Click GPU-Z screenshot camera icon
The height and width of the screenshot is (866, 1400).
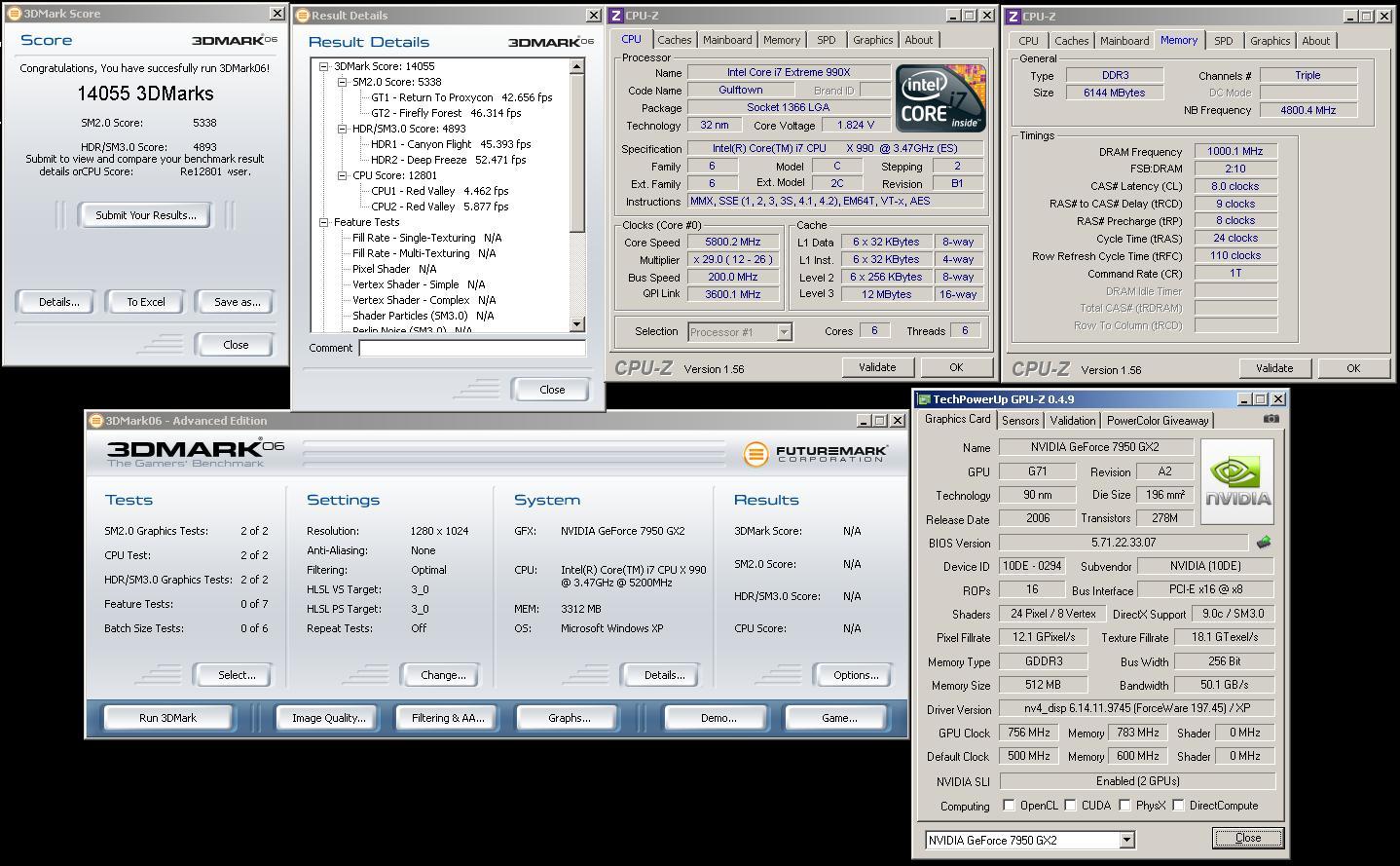click(1271, 419)
